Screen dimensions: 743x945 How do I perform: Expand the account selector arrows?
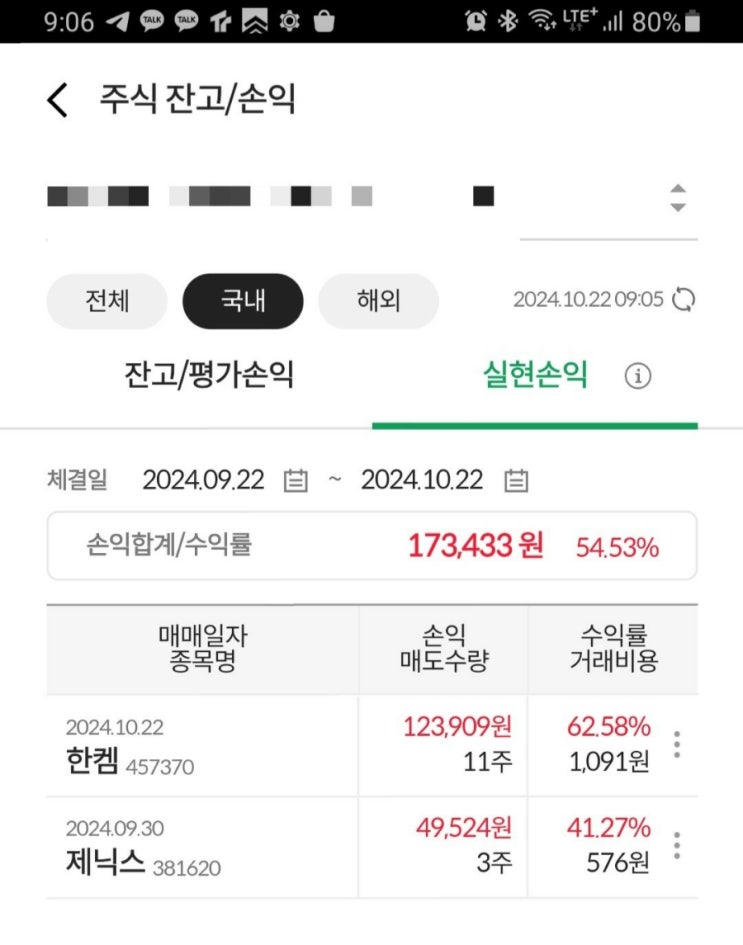tap(678, 198)
